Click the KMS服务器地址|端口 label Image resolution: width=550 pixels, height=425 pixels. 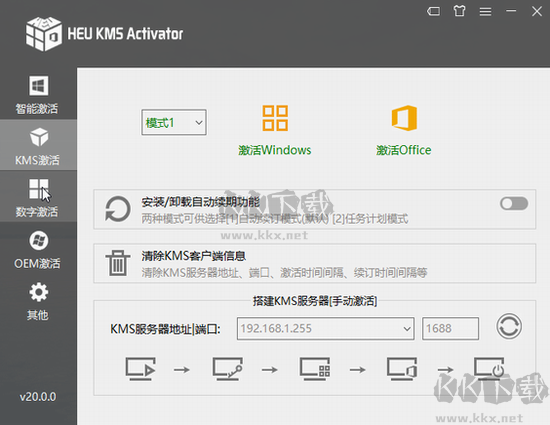tap(166, 329)
